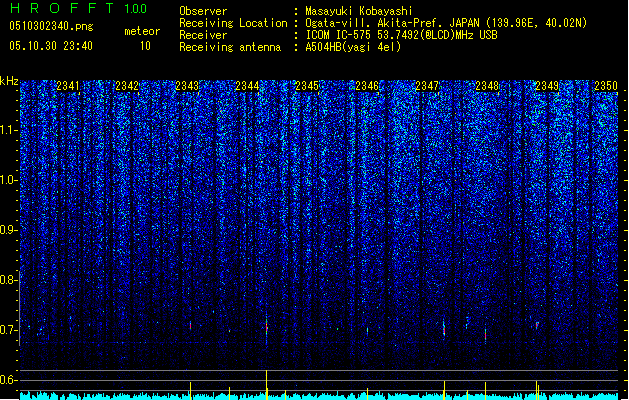Click the 'Observer' field label
Viewport: 629px width, 400px height.
203,11
